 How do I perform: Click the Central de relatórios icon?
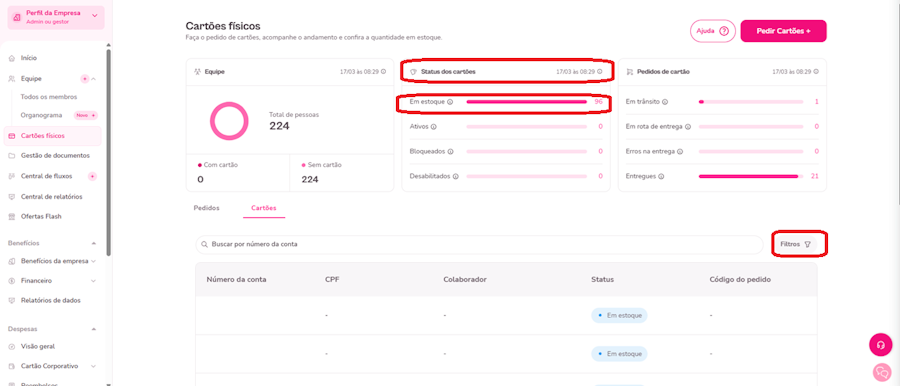(x=11, y=196)
